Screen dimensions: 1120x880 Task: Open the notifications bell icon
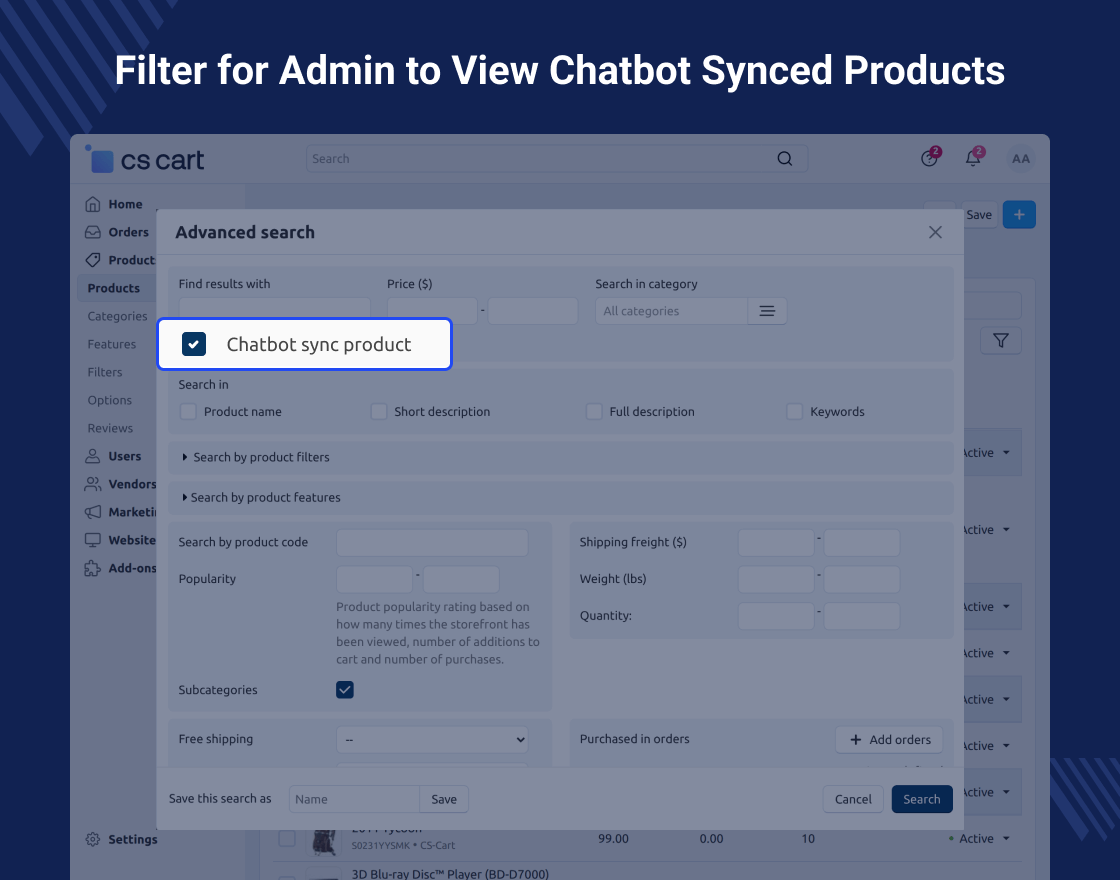point(972,159)
